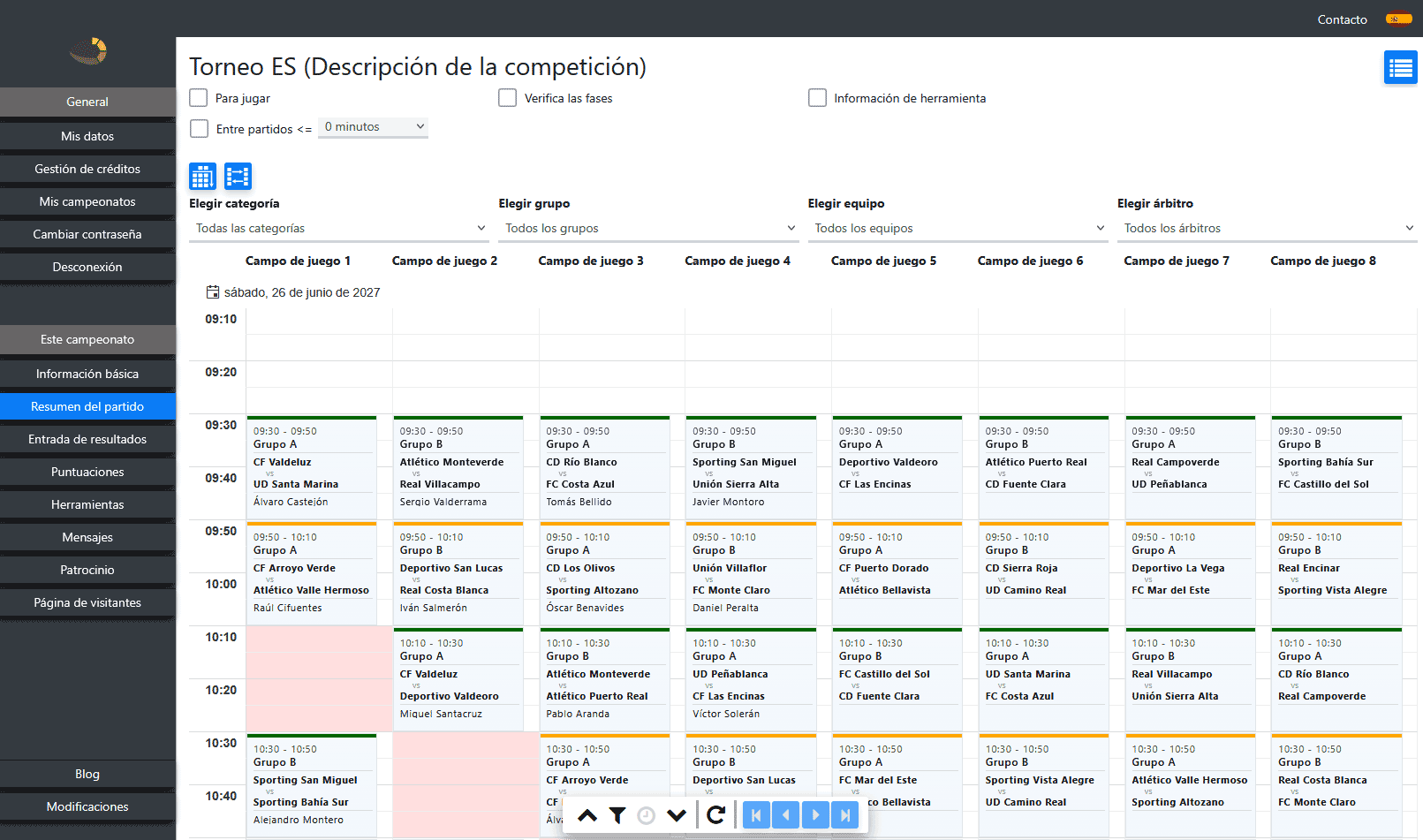Select CD Río Blanco vs FC Costa Azul match
1423x840 pixels.
(605, 467)
